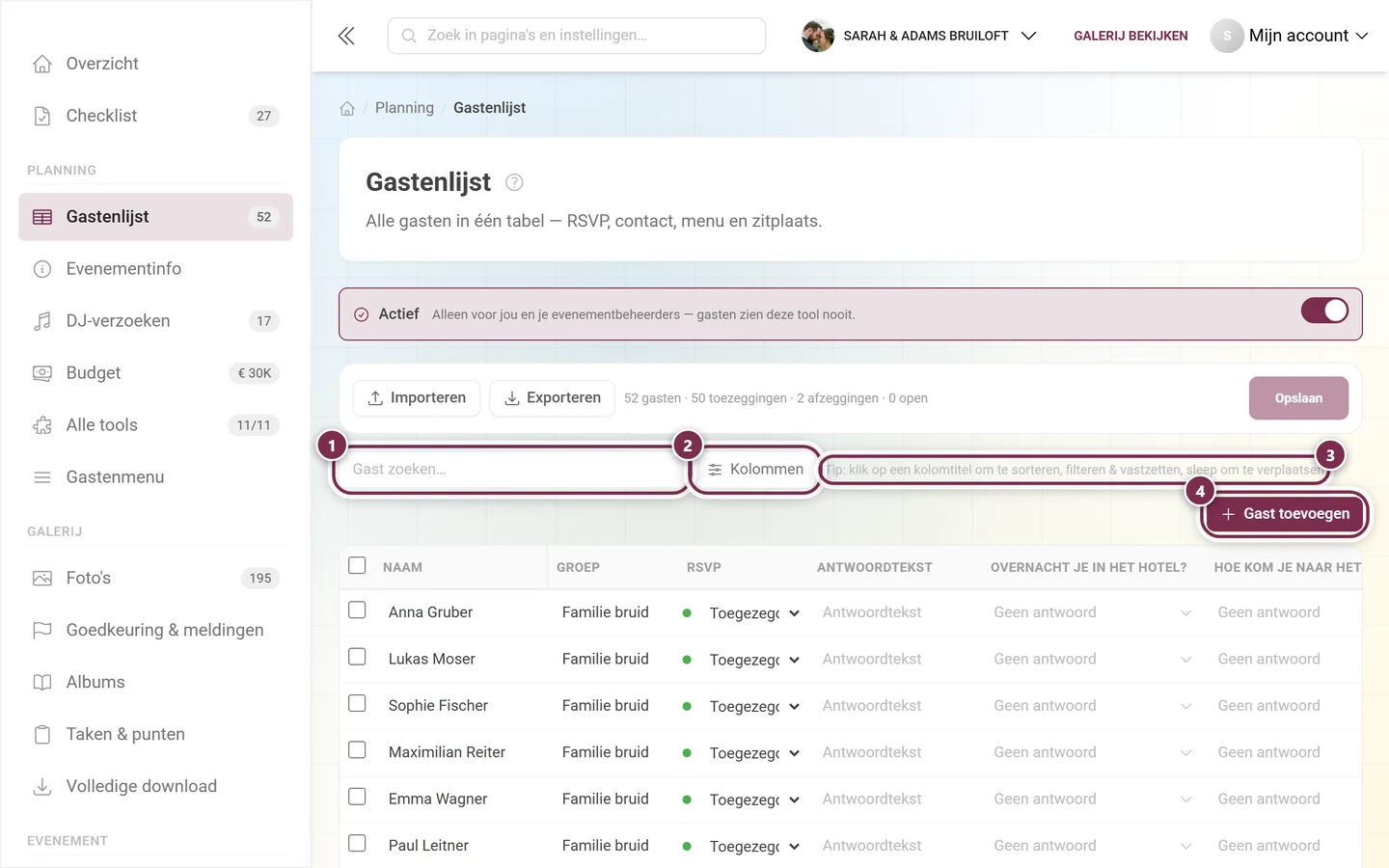Click the wedding profile photo thumbnail

click(818, 36)
